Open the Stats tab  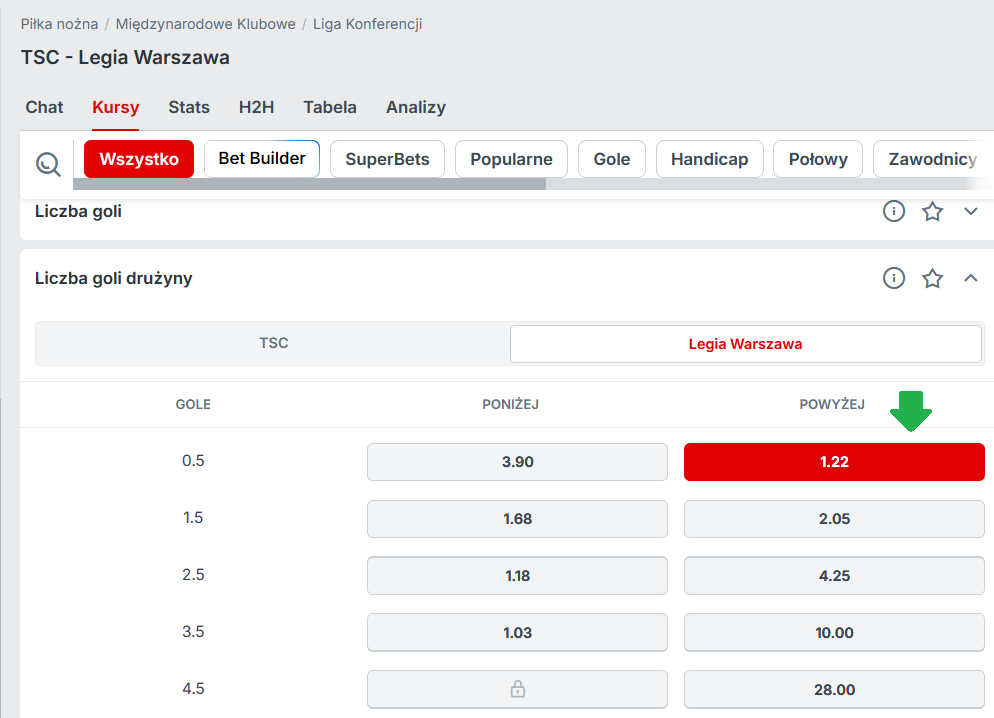189,107
